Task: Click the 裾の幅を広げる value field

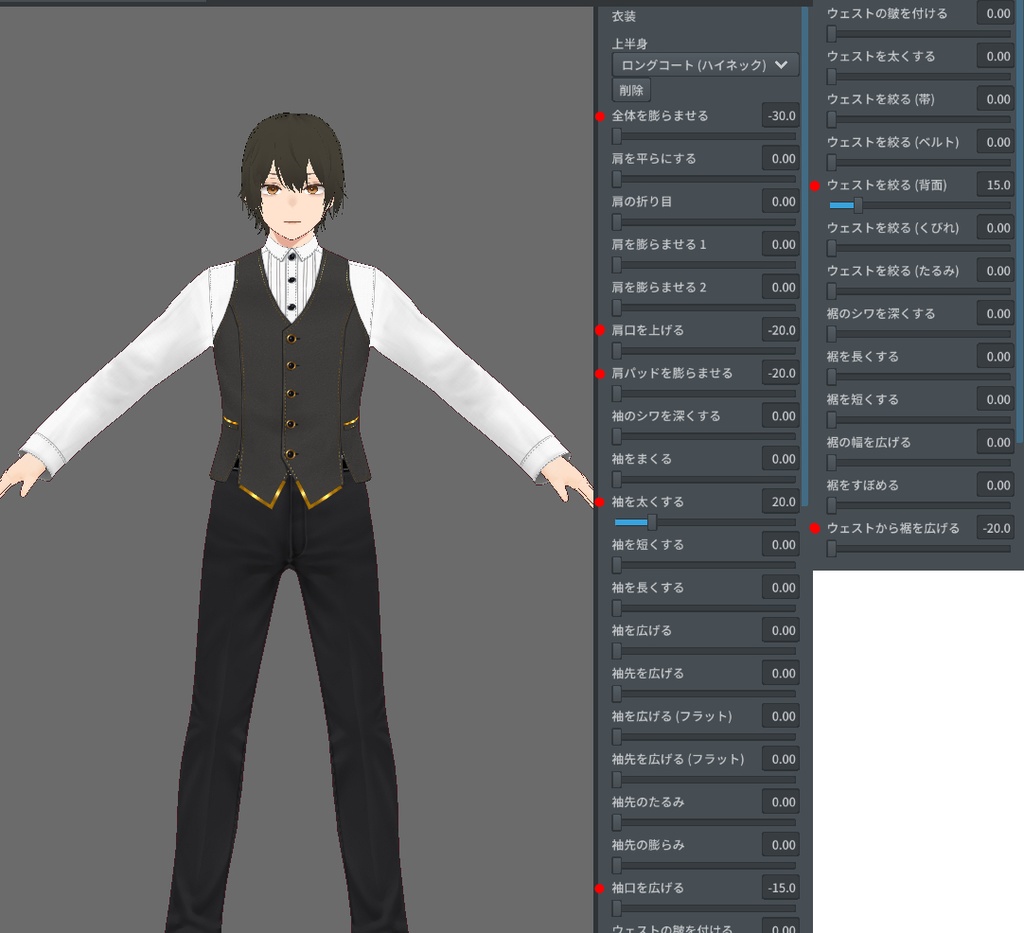Action: point(995,442)
